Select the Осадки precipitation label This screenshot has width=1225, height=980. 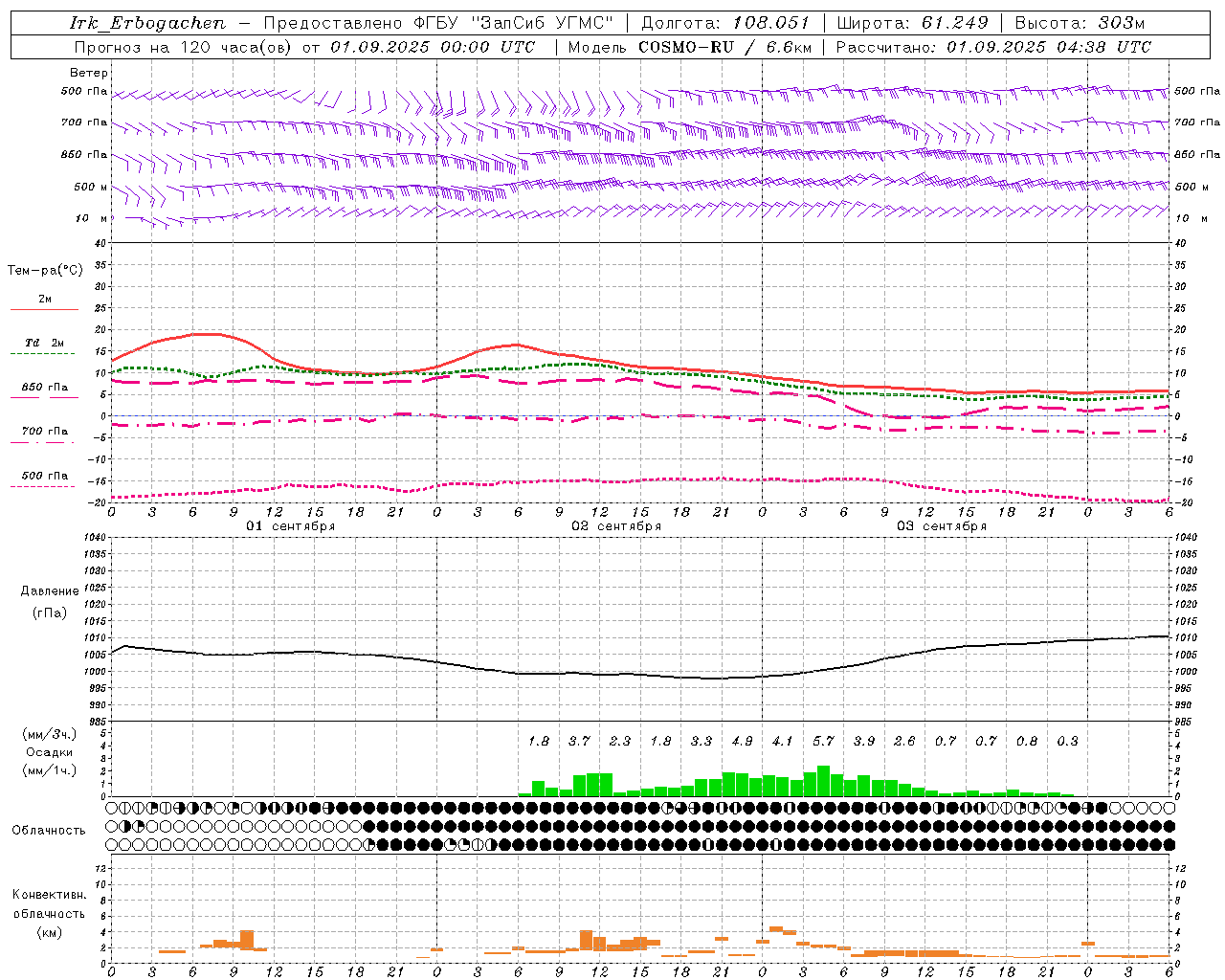[48, 752]
